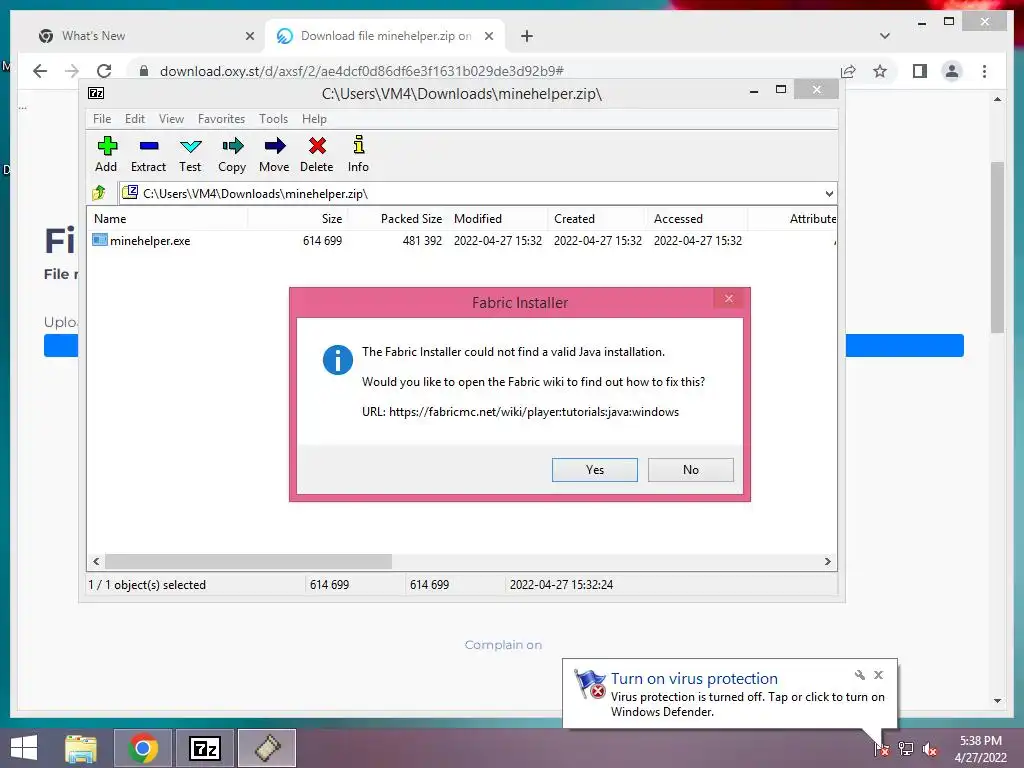This screenshot has height=768, width=1024.
Task: Sort by the Size column header
Action: click(297, 219)
